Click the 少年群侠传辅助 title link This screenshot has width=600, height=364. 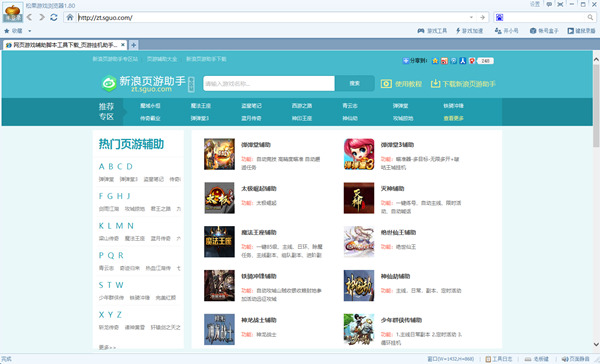point(401,320)
